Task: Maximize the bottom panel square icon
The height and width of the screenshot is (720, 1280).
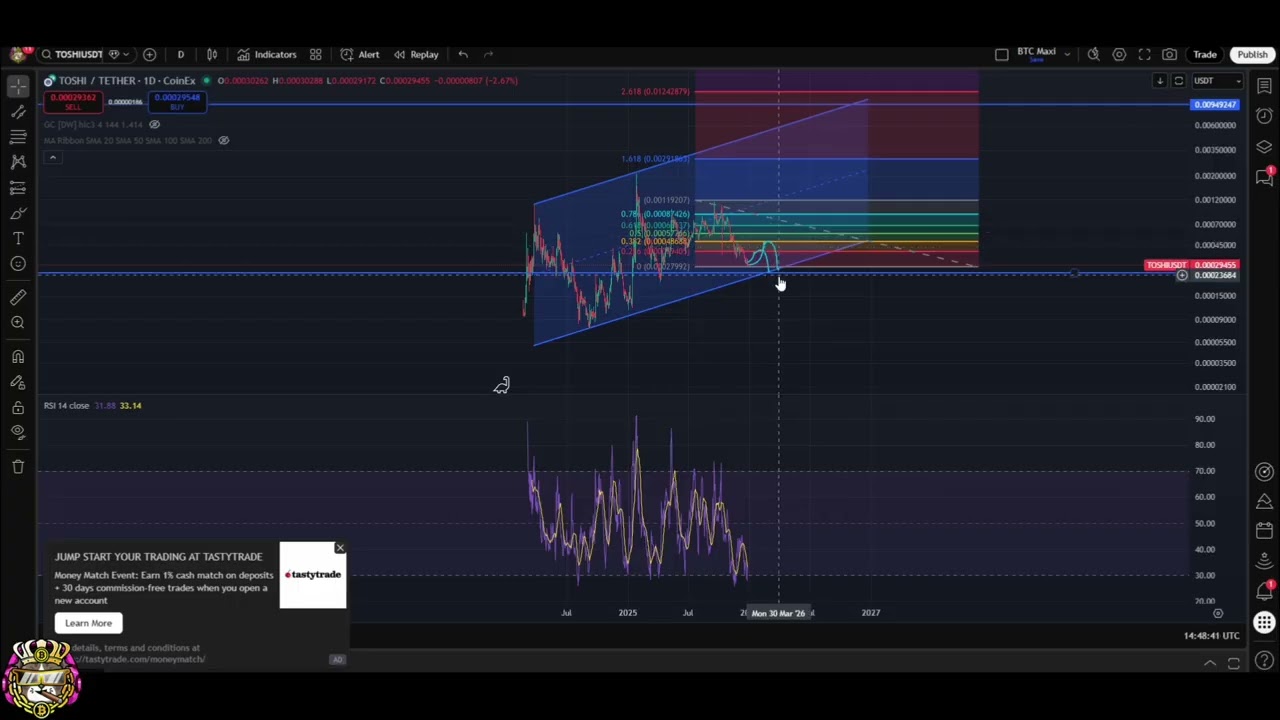Action: [x=1234, y=663]
